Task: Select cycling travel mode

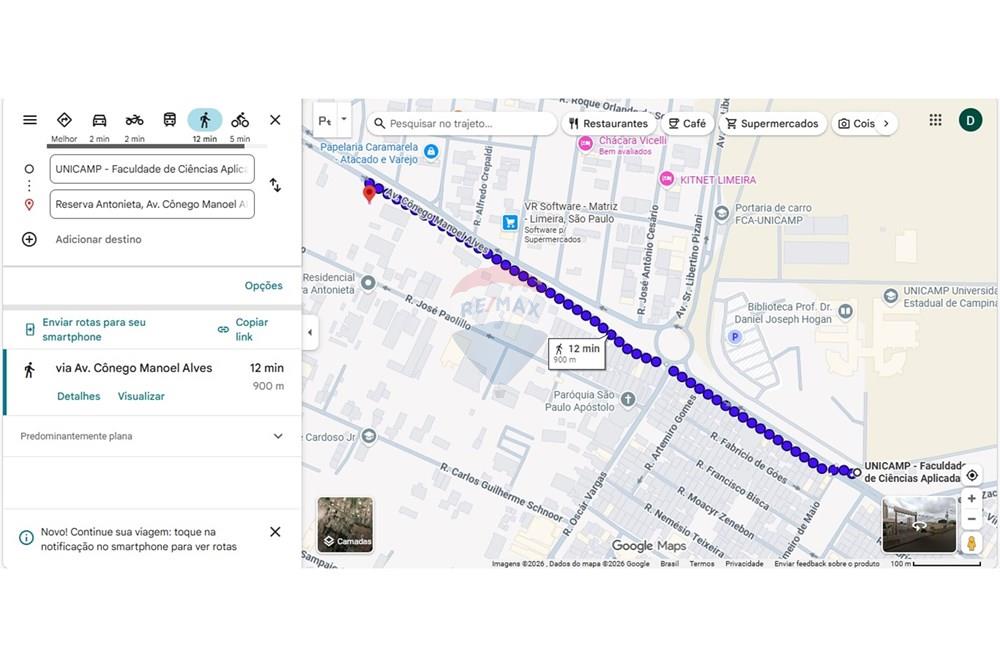Action: pos(240,121)
